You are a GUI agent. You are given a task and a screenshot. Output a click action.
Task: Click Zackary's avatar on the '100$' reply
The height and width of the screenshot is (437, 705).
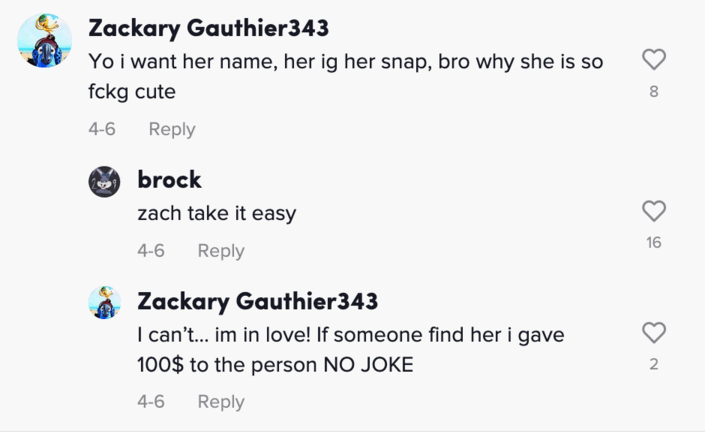105,302
